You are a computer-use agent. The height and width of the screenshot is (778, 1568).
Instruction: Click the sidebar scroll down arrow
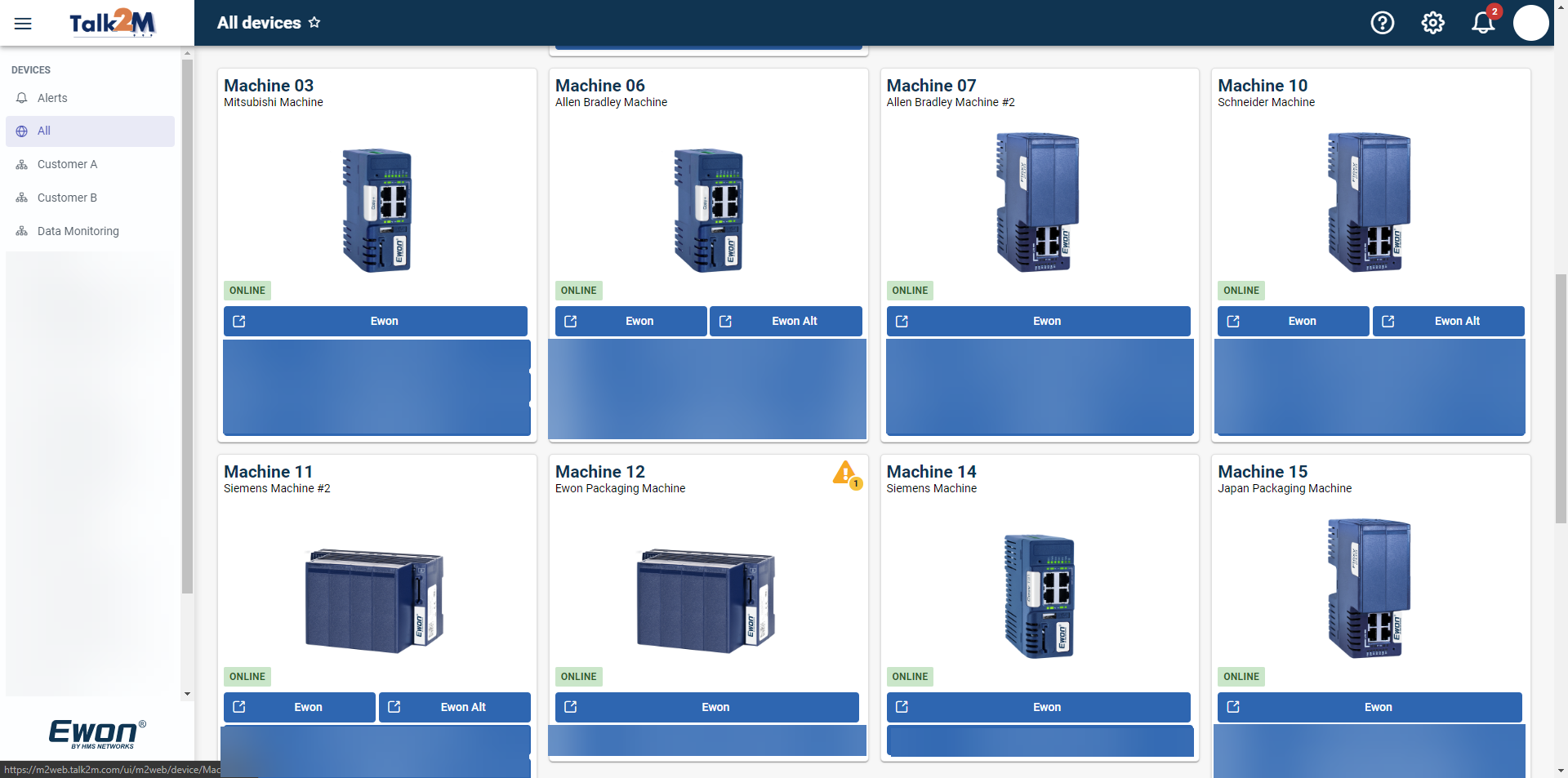pyautogui.click(x=187, y=694)
